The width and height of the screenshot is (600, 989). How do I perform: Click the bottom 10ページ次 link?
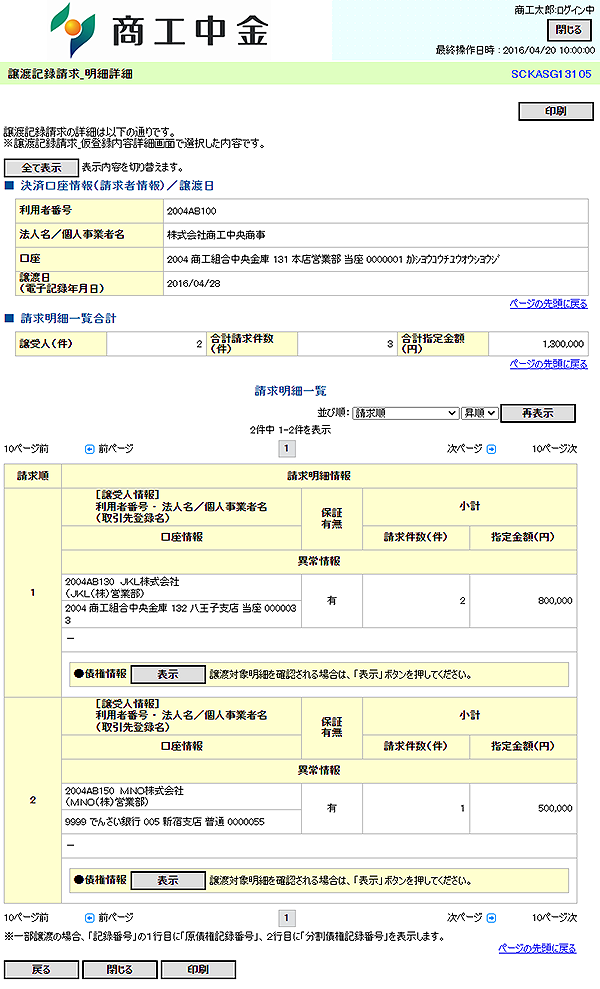(x=555, y=918)
